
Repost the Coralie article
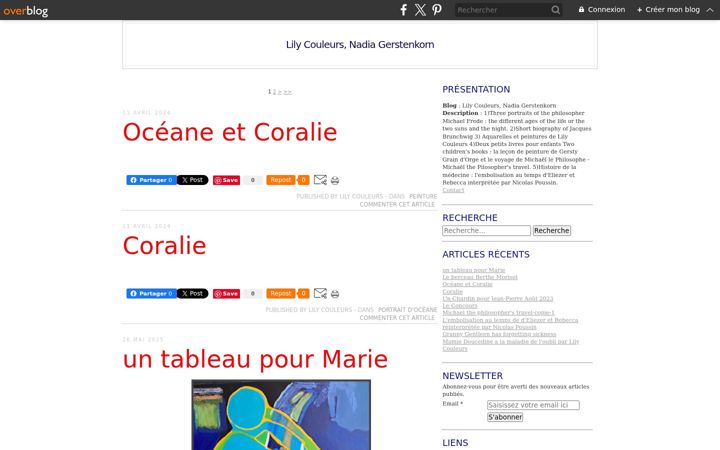pyautogui.click(x=281, y=293)
